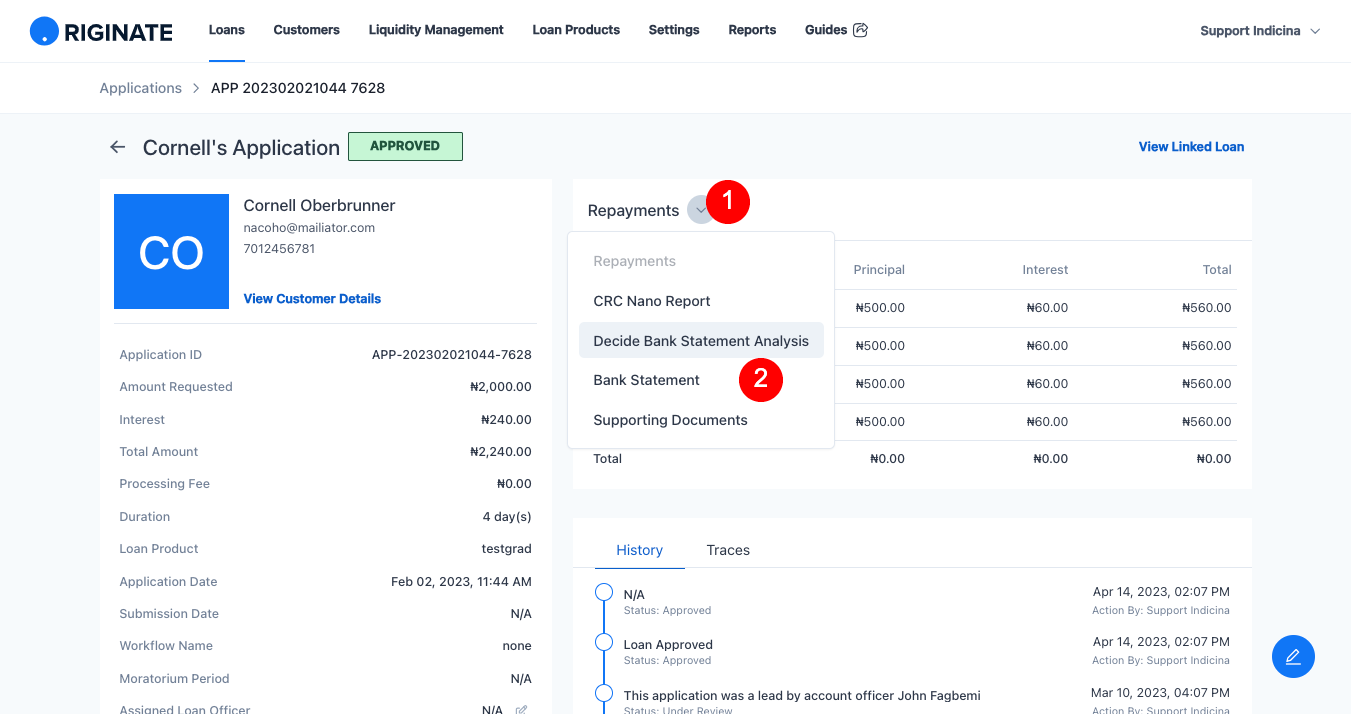Click the Principal column header
This screenshot has height=714, width=1351.
tap(879, 270)
